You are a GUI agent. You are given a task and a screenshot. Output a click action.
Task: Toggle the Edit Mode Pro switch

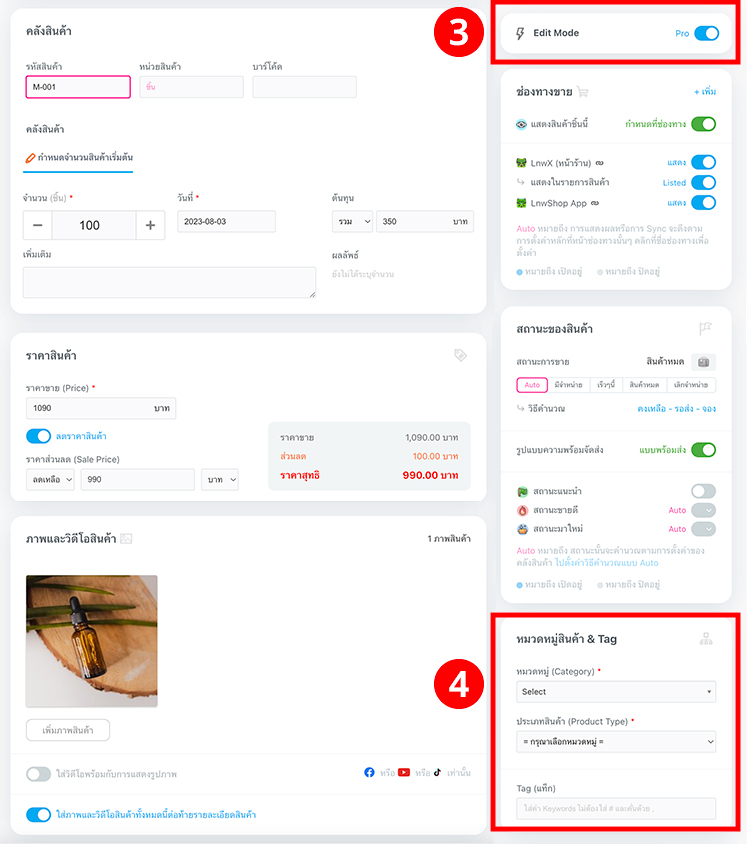tap(706, 33)
